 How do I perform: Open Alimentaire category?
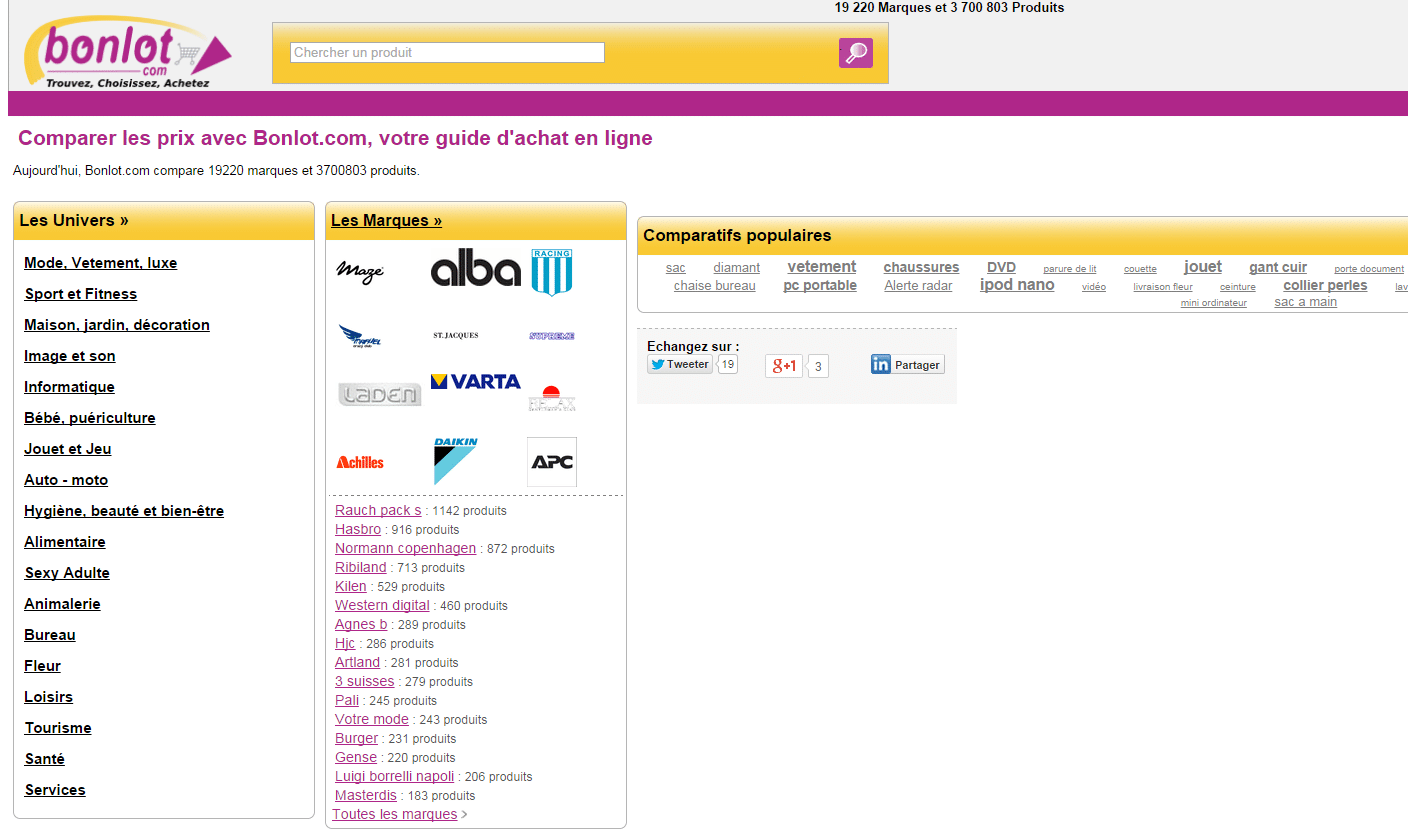(x=65, y=542)
